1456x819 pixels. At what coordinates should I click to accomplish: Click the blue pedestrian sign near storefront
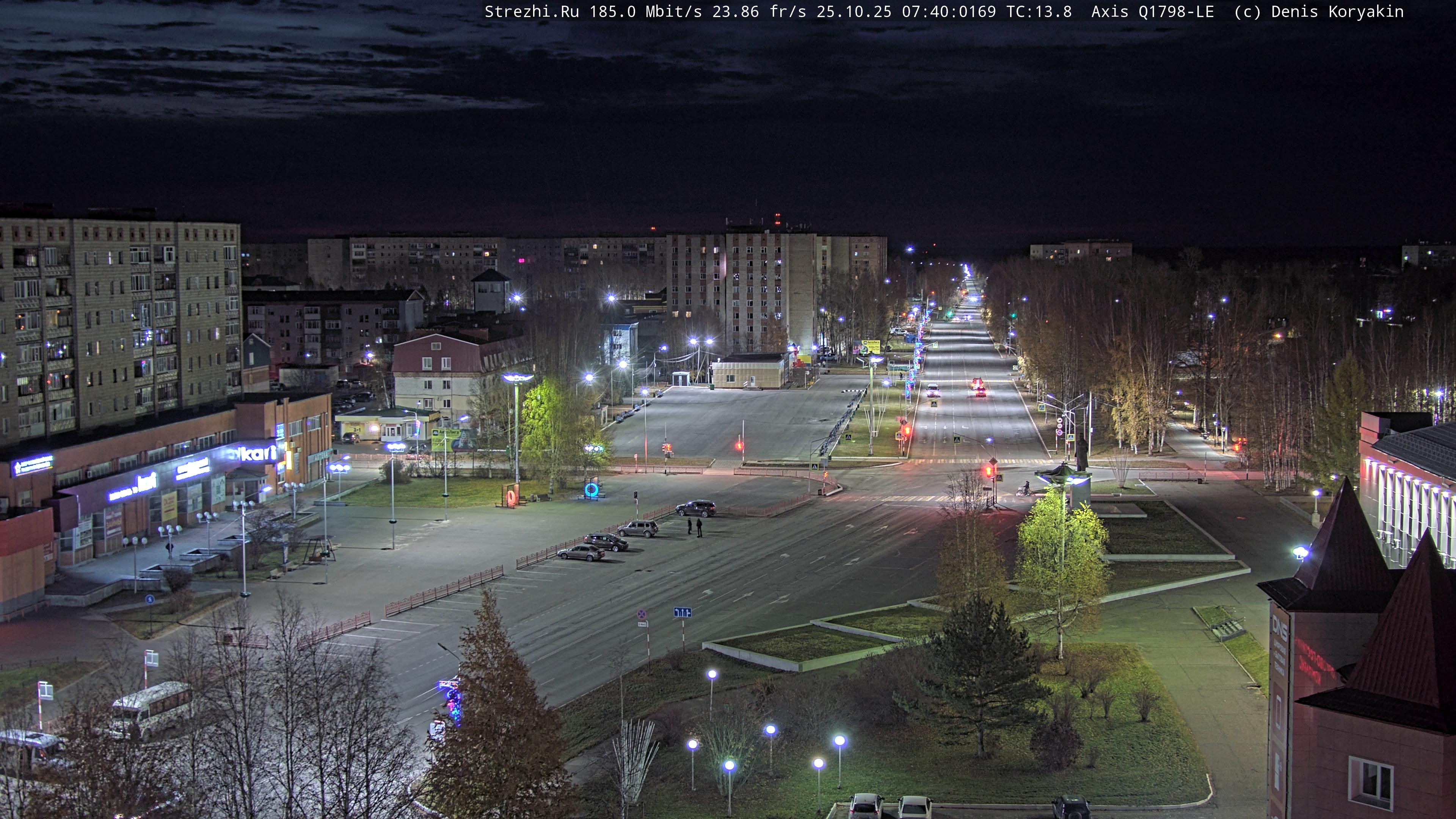click(150, 600)
